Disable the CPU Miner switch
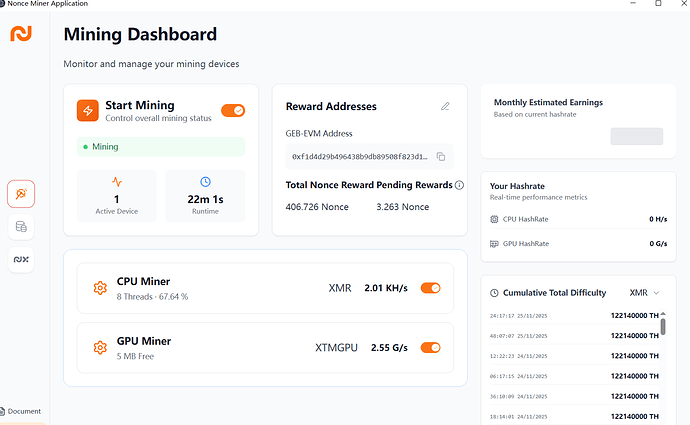 (x=430, y=288)
